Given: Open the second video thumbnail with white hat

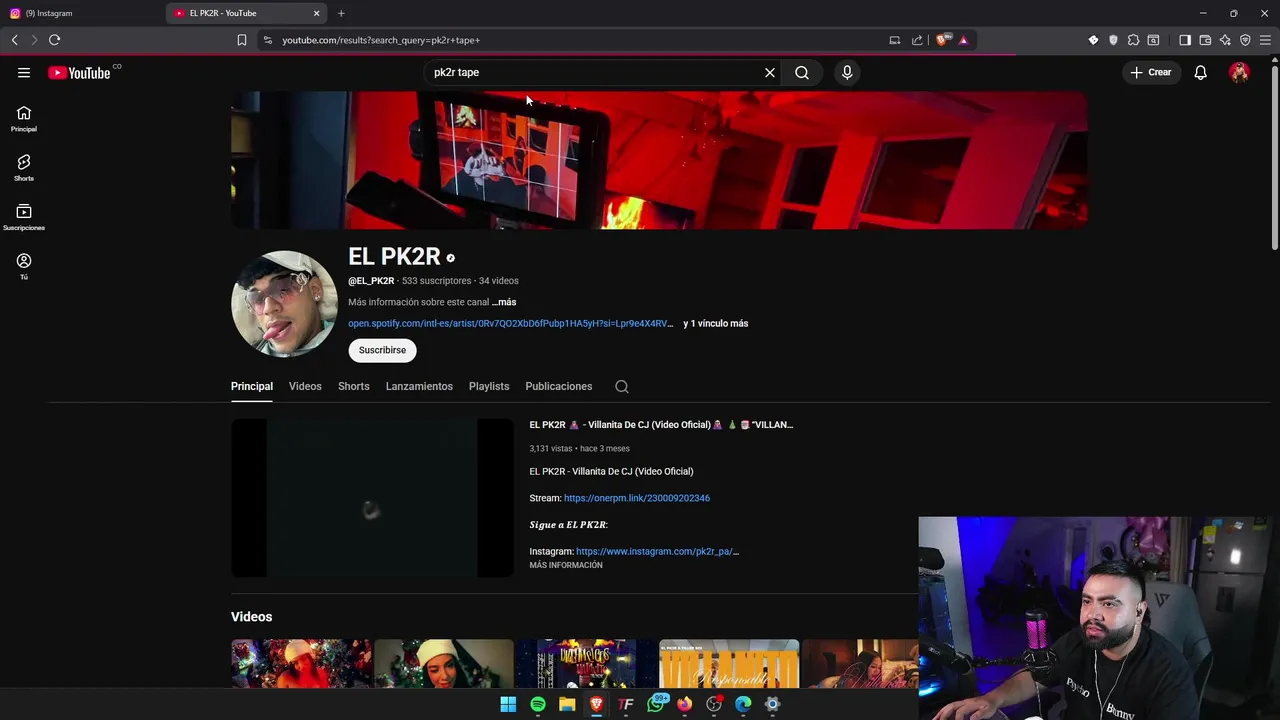Looking at the screenshot, I should pyautogui.click(x=444, y=664).
